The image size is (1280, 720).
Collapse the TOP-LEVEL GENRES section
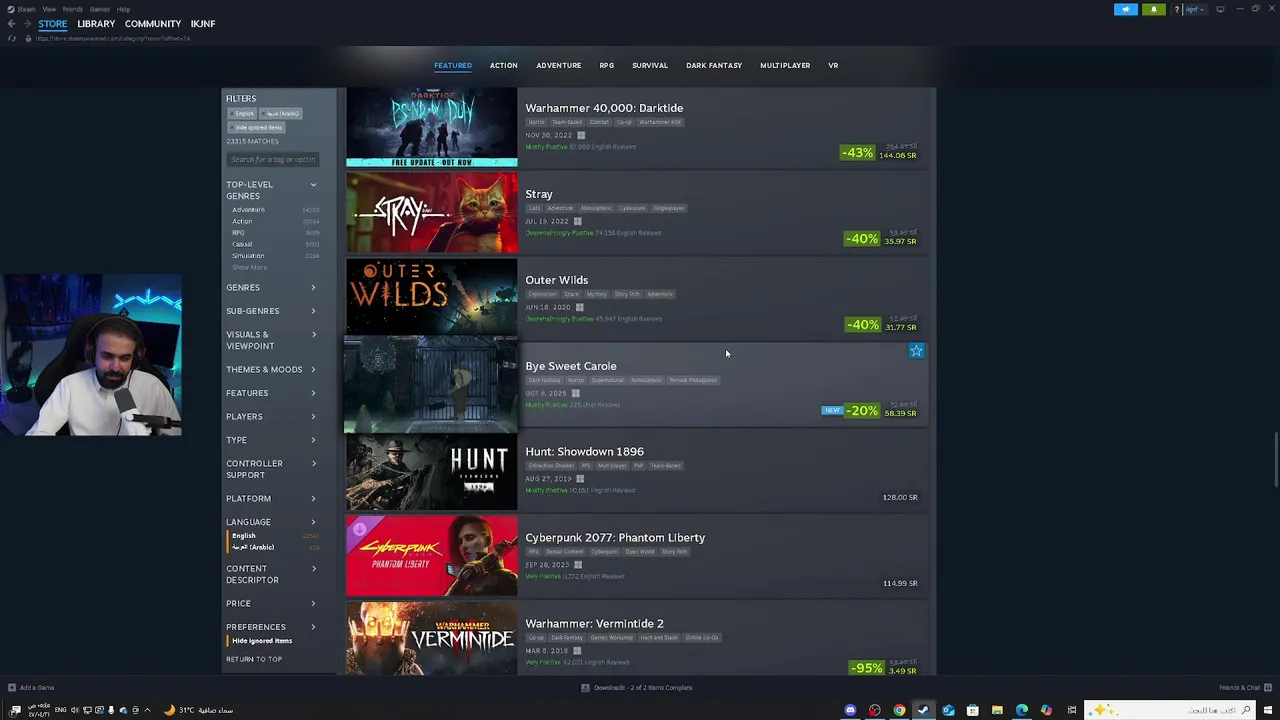[313, 184]
